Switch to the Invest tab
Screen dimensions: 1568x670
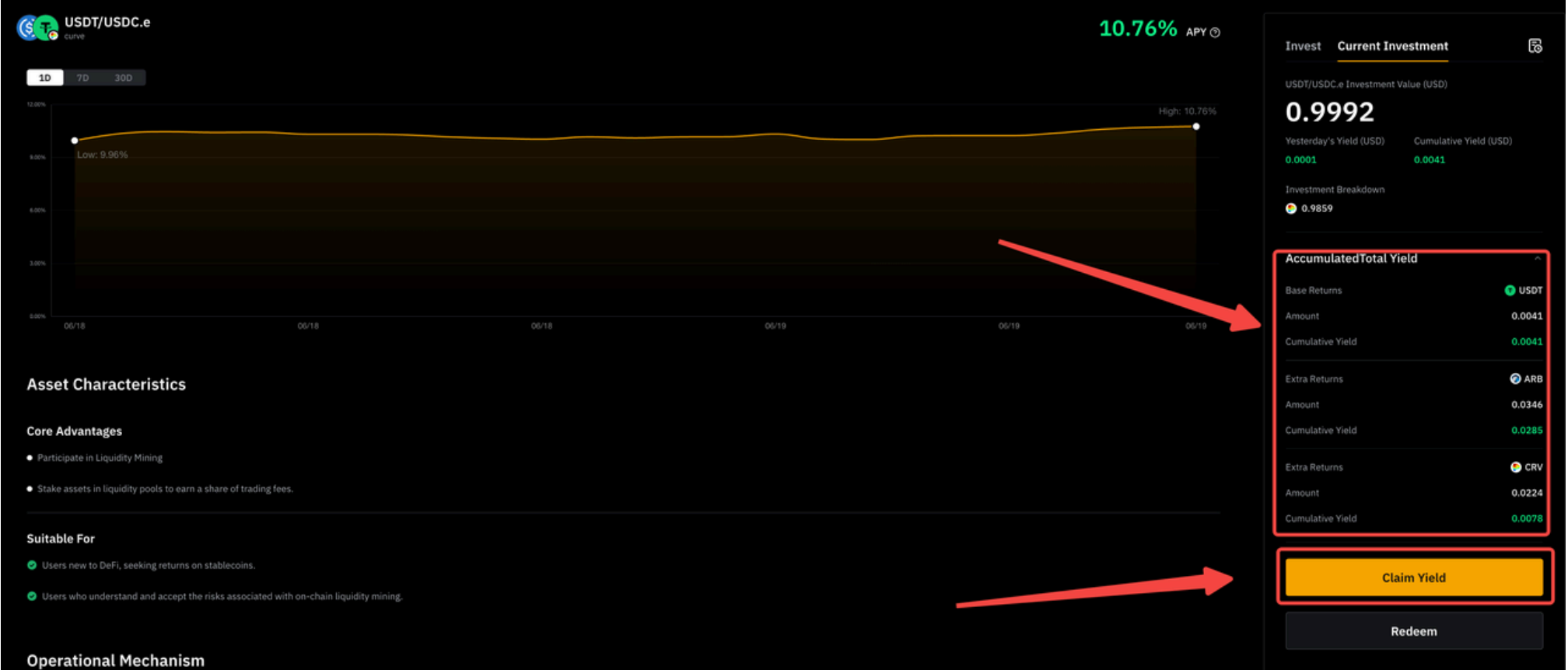point(1302,47)
